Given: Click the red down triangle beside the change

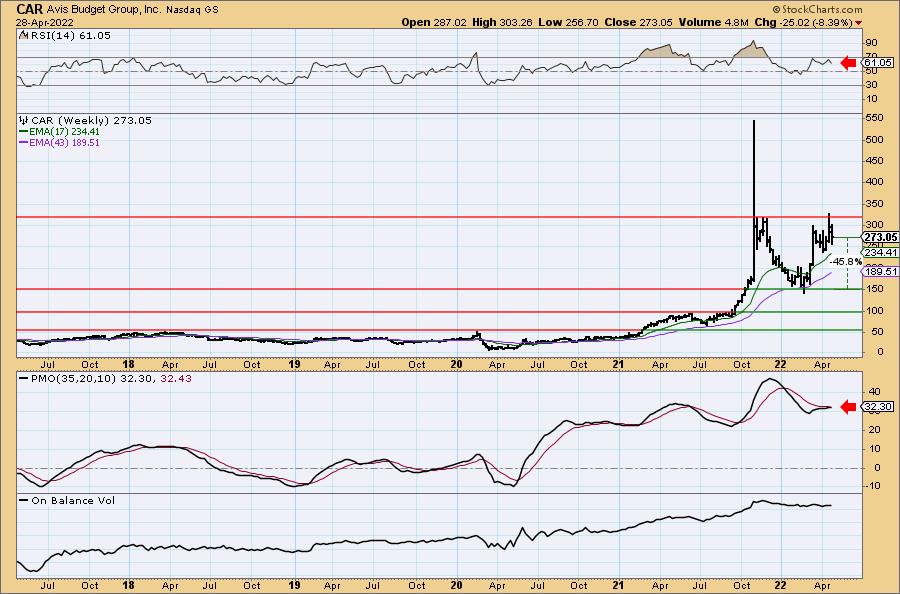Looking at the screenshot, I should (x=858, y=23).
